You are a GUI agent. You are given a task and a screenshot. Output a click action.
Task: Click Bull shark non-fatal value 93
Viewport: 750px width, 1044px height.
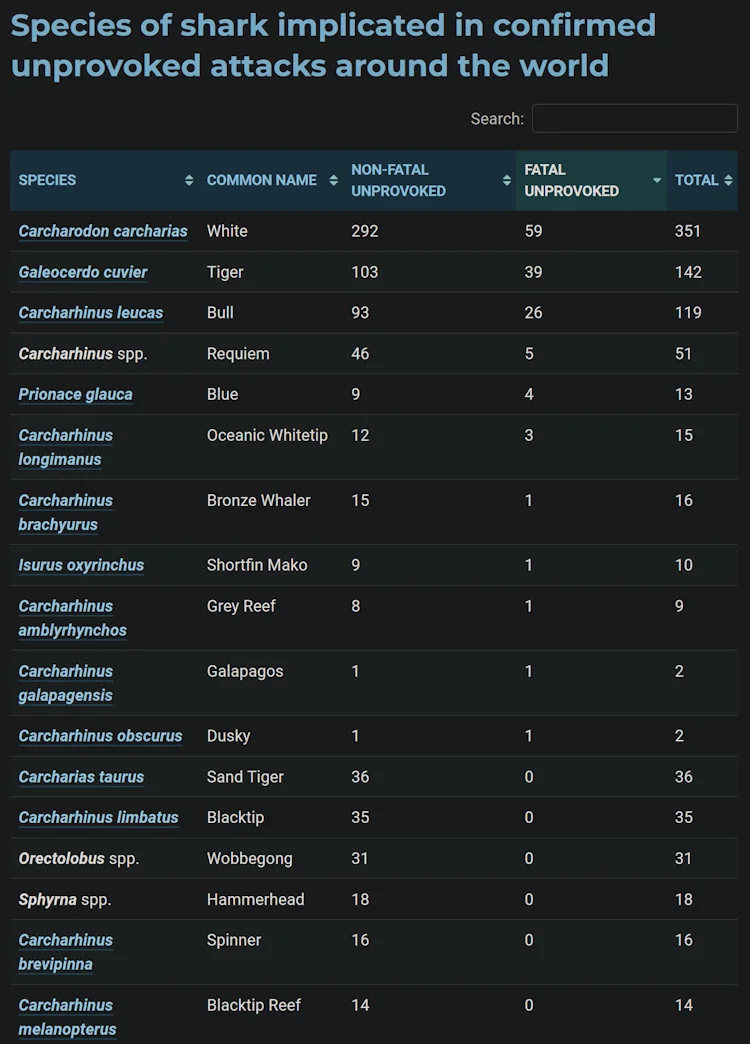pos(360,313)
